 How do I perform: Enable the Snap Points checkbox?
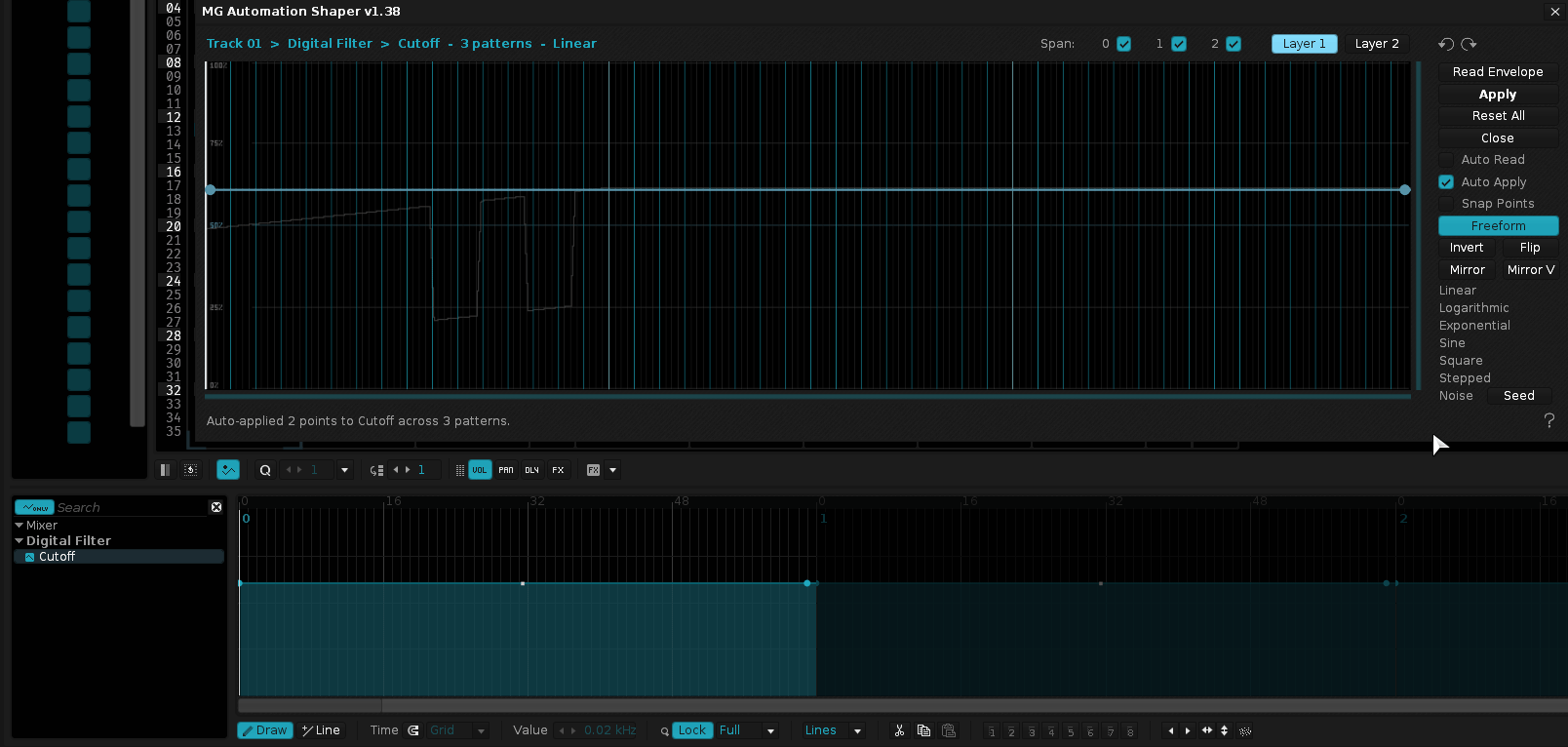click(x=1446, y=204)
